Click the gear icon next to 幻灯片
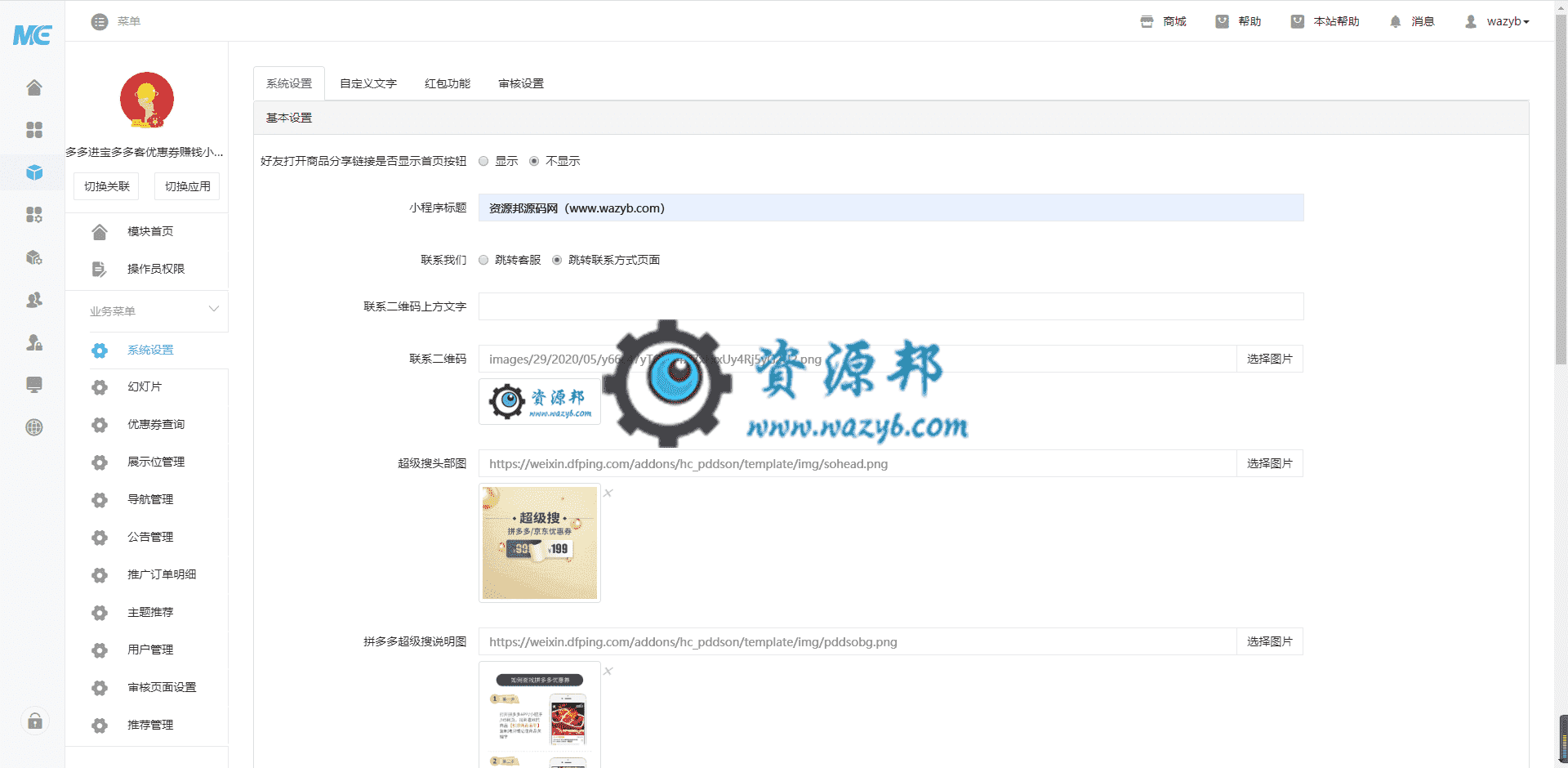 click(x=100, y=387)
